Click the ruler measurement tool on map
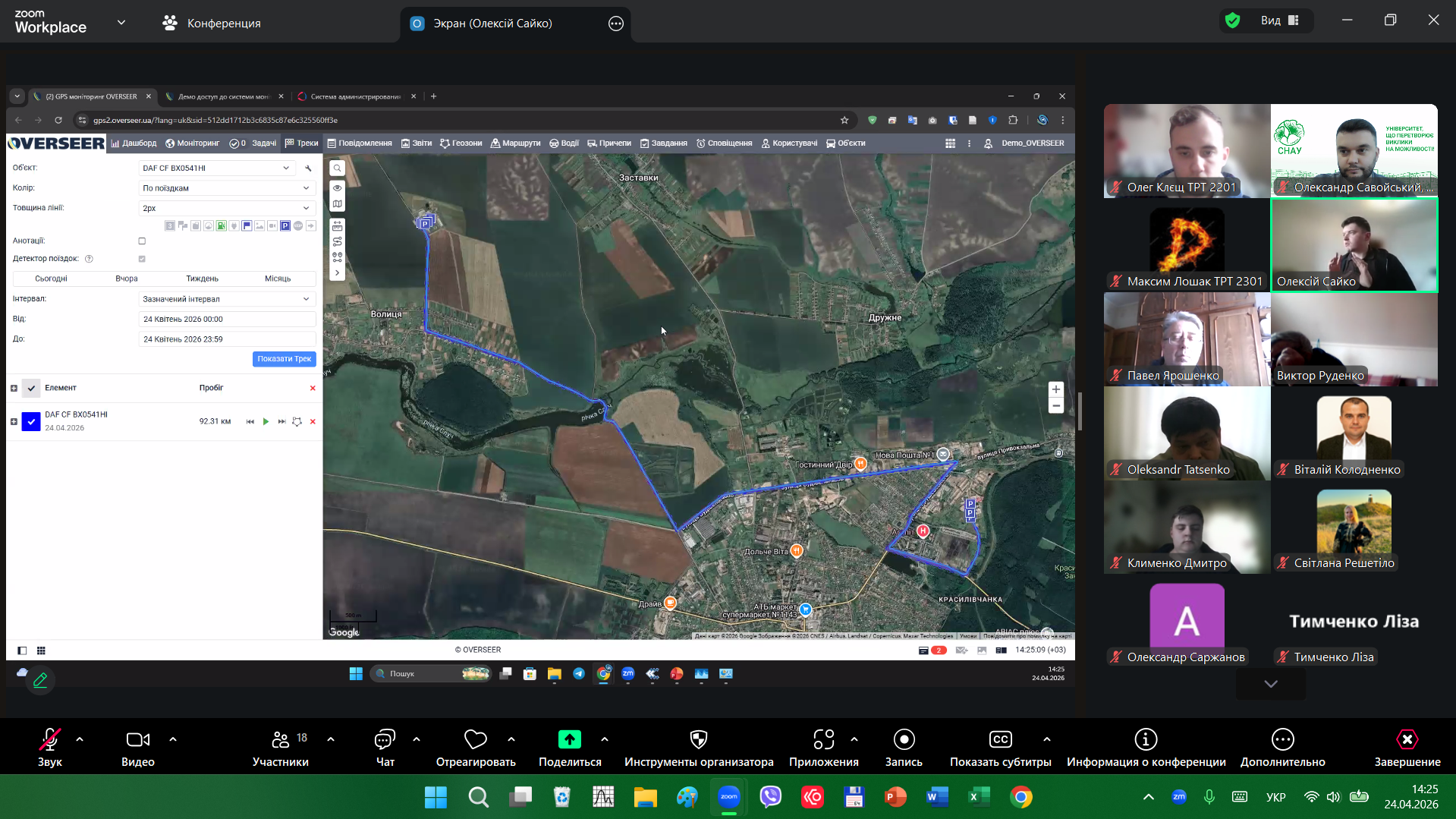The width and height of the screenshot is (1456, 819). [x=337, y=226]
